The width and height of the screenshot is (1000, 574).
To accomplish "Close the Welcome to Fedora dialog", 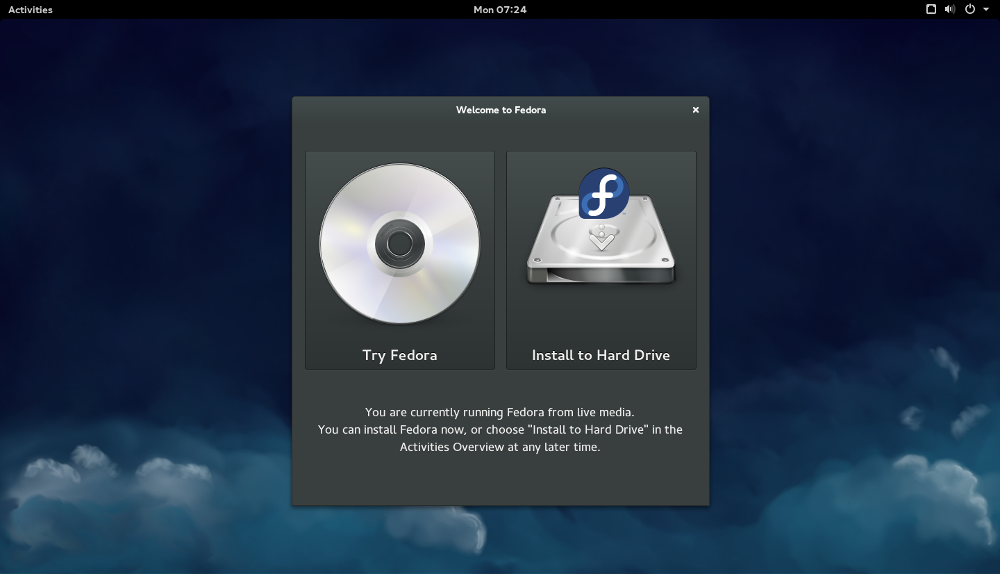I will 695,110.
